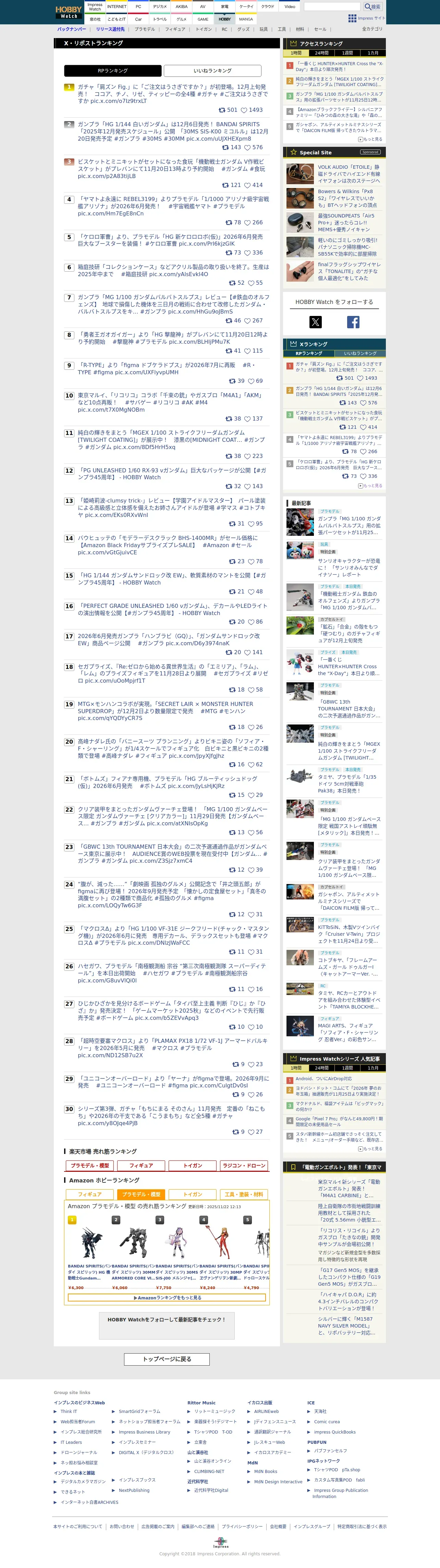
Task: Select the 1カ月 tab in access ranking
Action: pos(372,53)
